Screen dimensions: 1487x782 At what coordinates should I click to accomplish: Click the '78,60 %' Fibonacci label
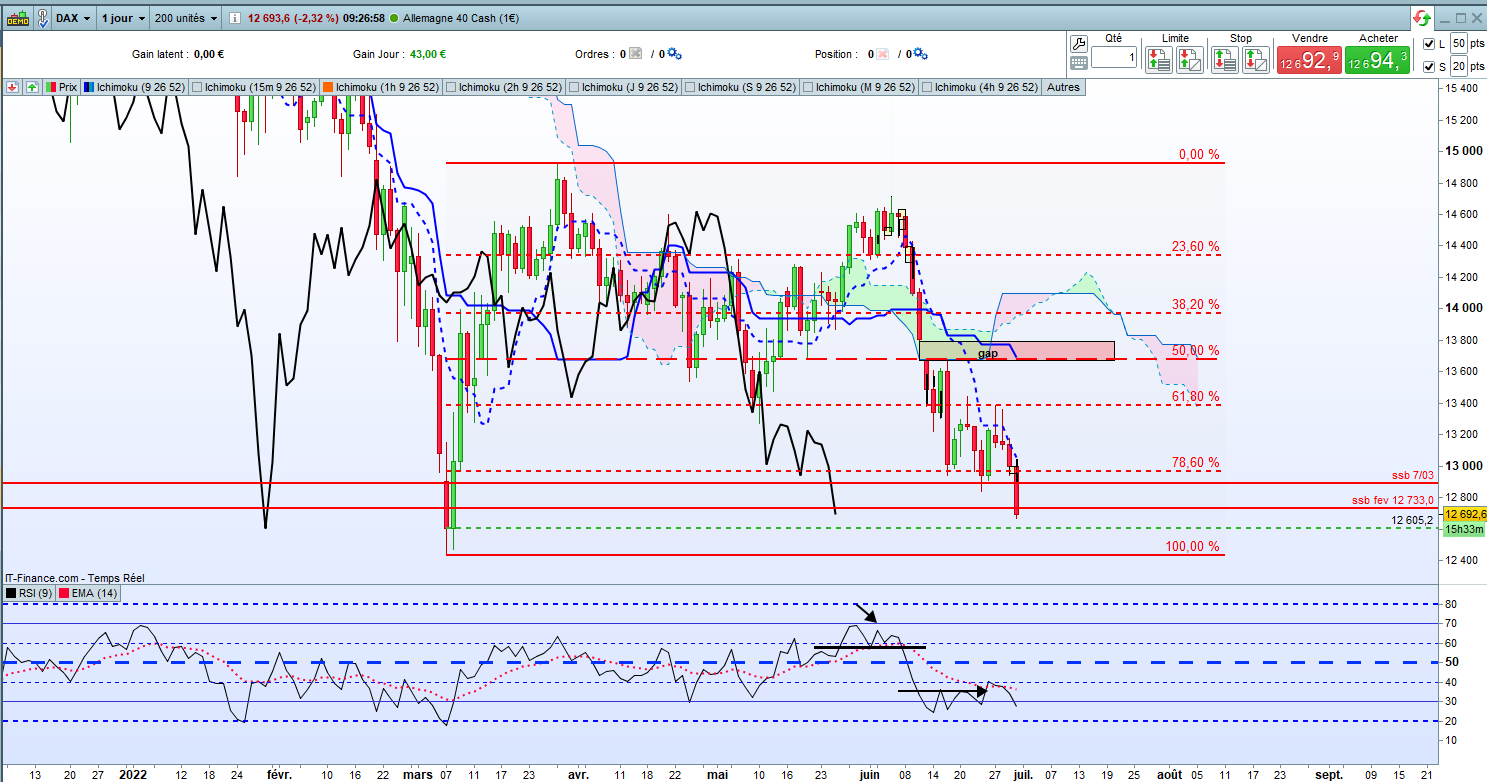pyautogui.click(x=1195, y=463)
